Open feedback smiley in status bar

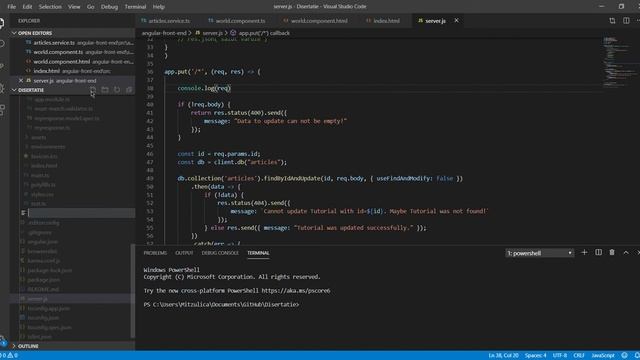point(624,355)
